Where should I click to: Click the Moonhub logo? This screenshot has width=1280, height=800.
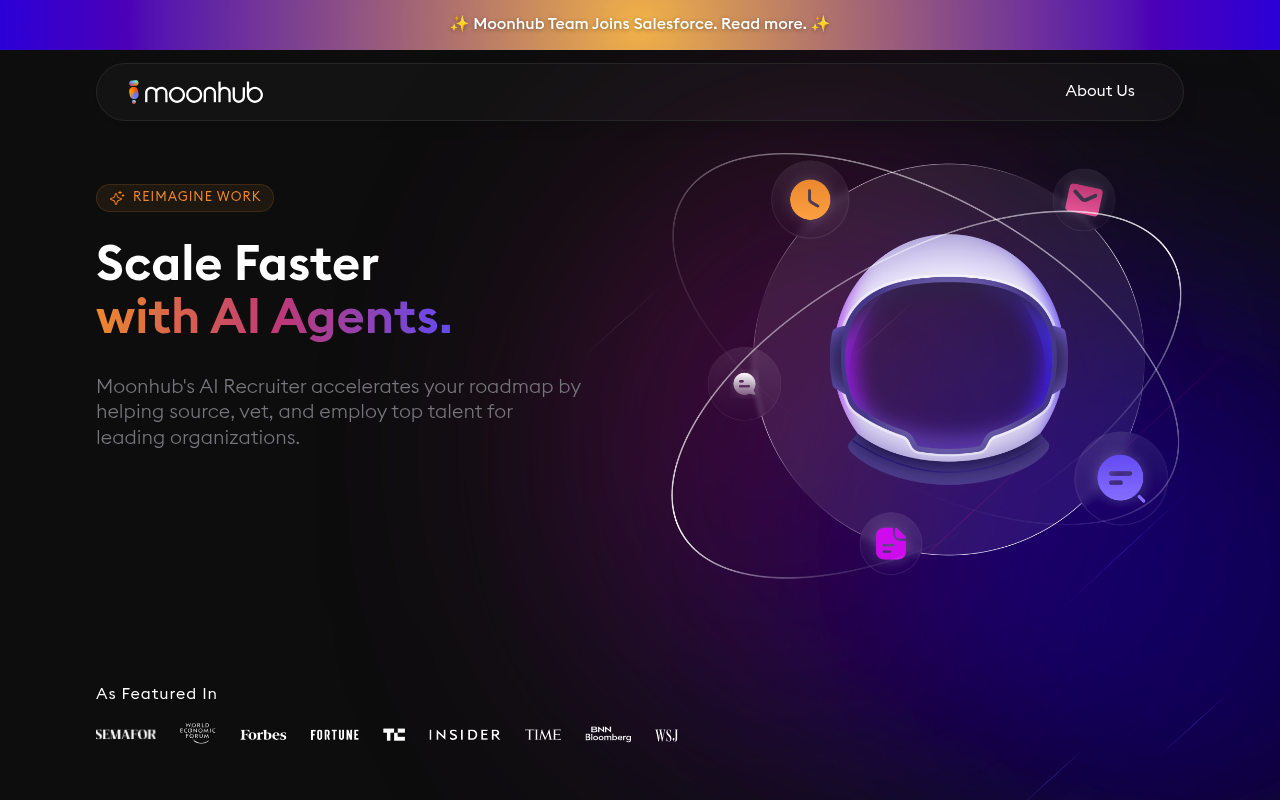196,92
